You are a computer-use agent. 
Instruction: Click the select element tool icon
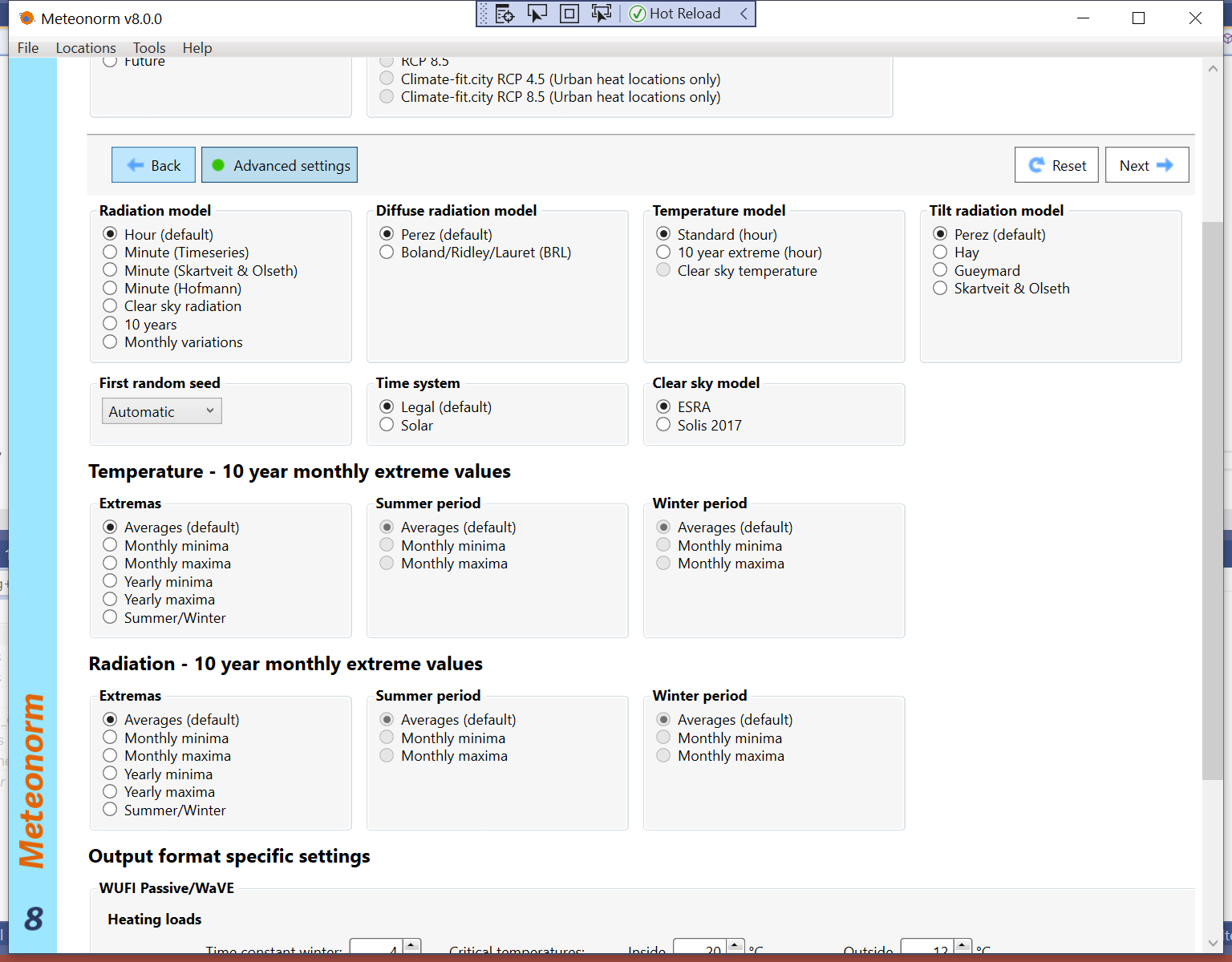tap(537, 14)
